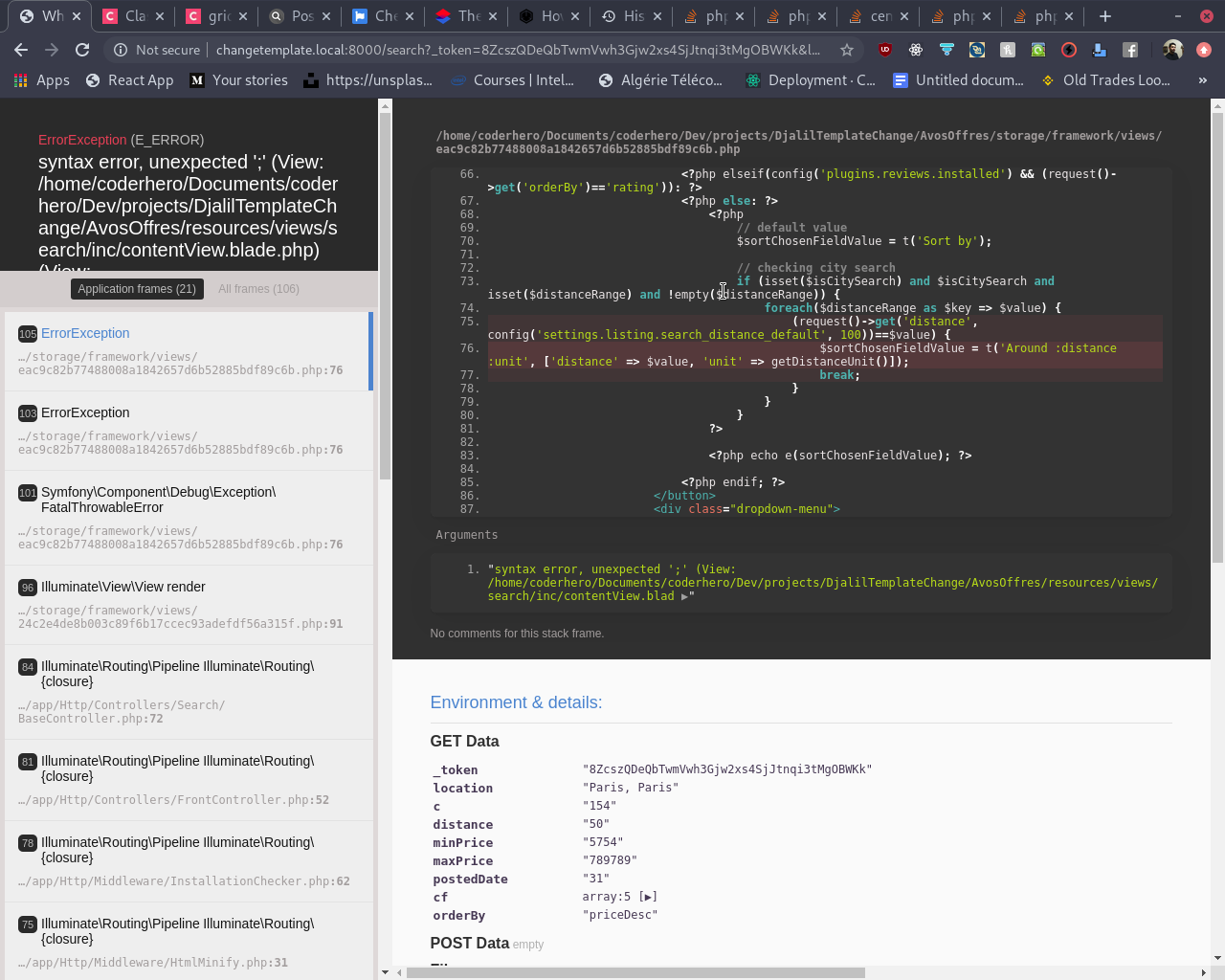The image size is (1225, 980).
Task: Reload the page
Action: click(82, 50)
